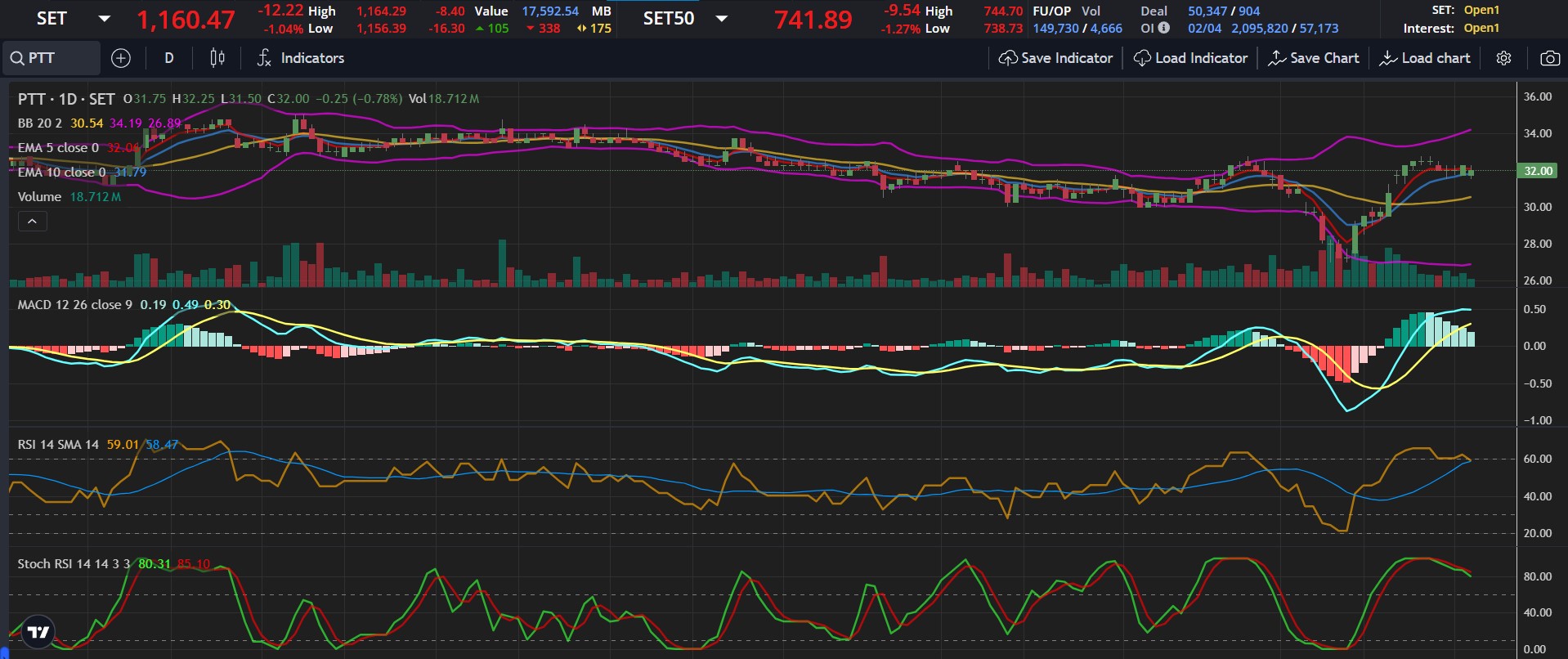Screen dimensions: 1568x659
Task: Select the EMA 10 close indicator legend
Action: click(x=61, y=172)
